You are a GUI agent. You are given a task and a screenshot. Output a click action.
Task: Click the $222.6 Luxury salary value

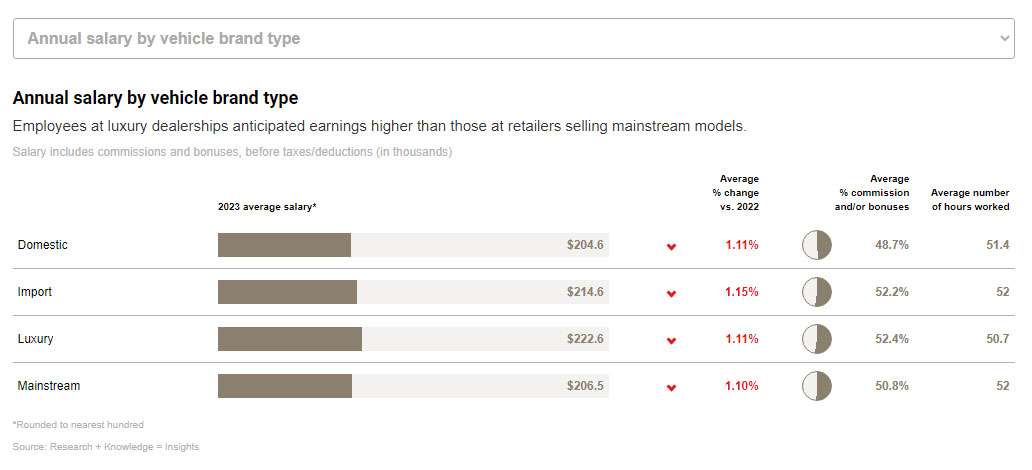[585, 339]
